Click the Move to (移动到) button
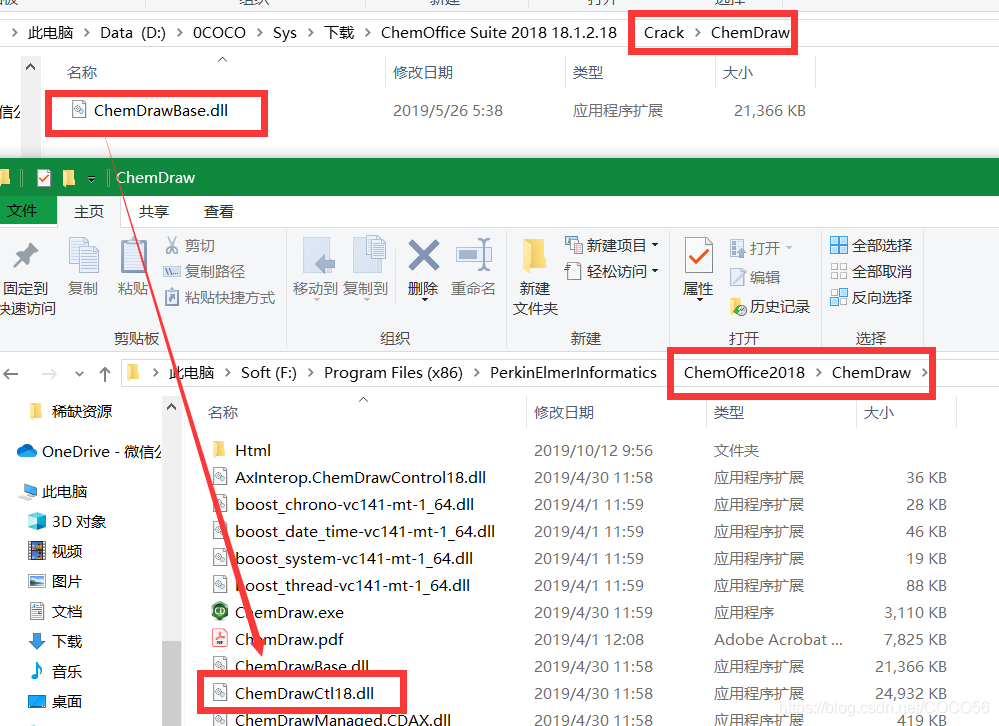Image resolution: width=999 pixels, height=726 pixels. pos(315,267)
